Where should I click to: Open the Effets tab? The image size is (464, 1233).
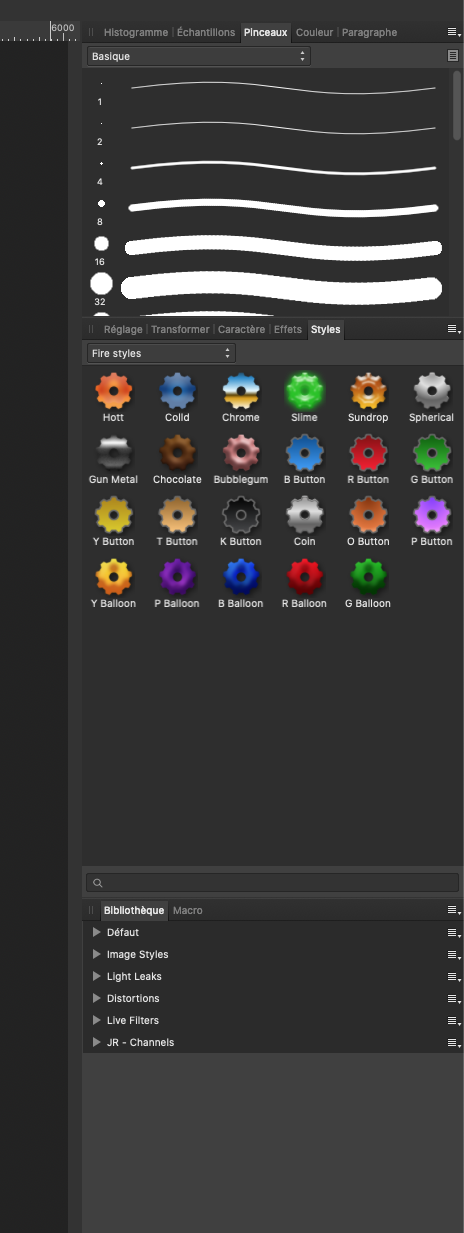click(288, 329)
